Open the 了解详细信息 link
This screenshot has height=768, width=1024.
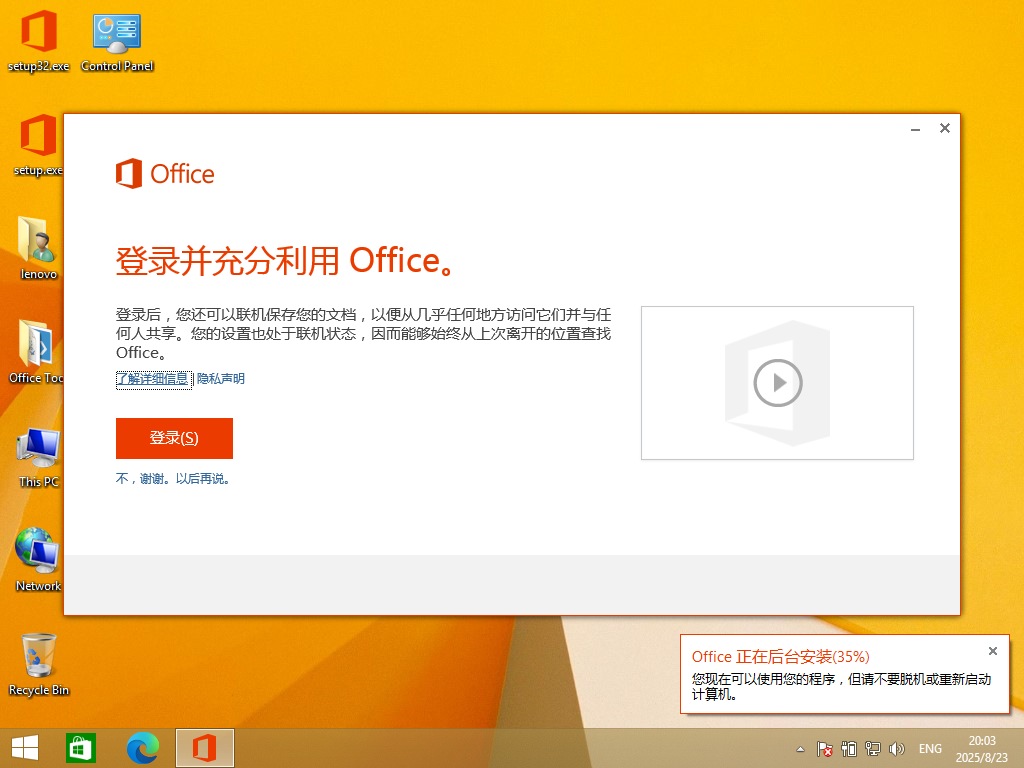click(153, 379)
